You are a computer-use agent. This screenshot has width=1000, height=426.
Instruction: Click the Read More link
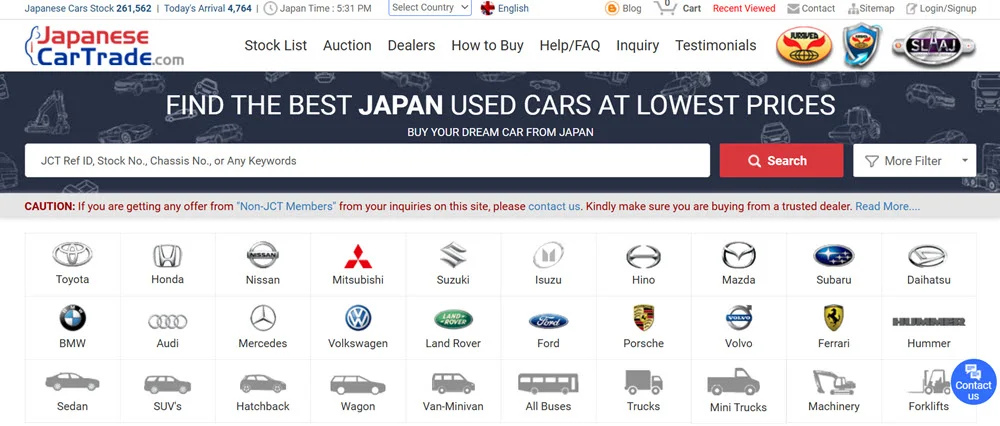pos(887,207)
